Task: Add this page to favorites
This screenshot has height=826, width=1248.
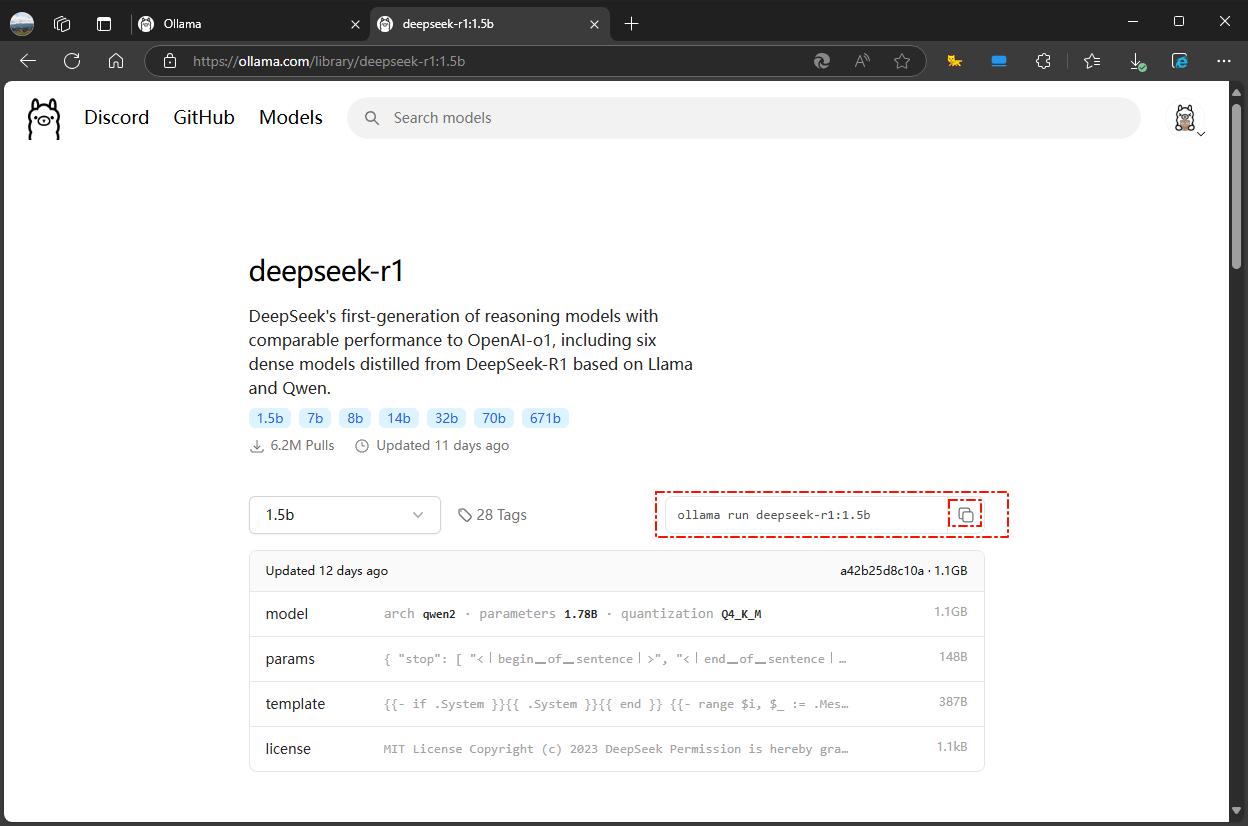Action: [x=902, y=61]
